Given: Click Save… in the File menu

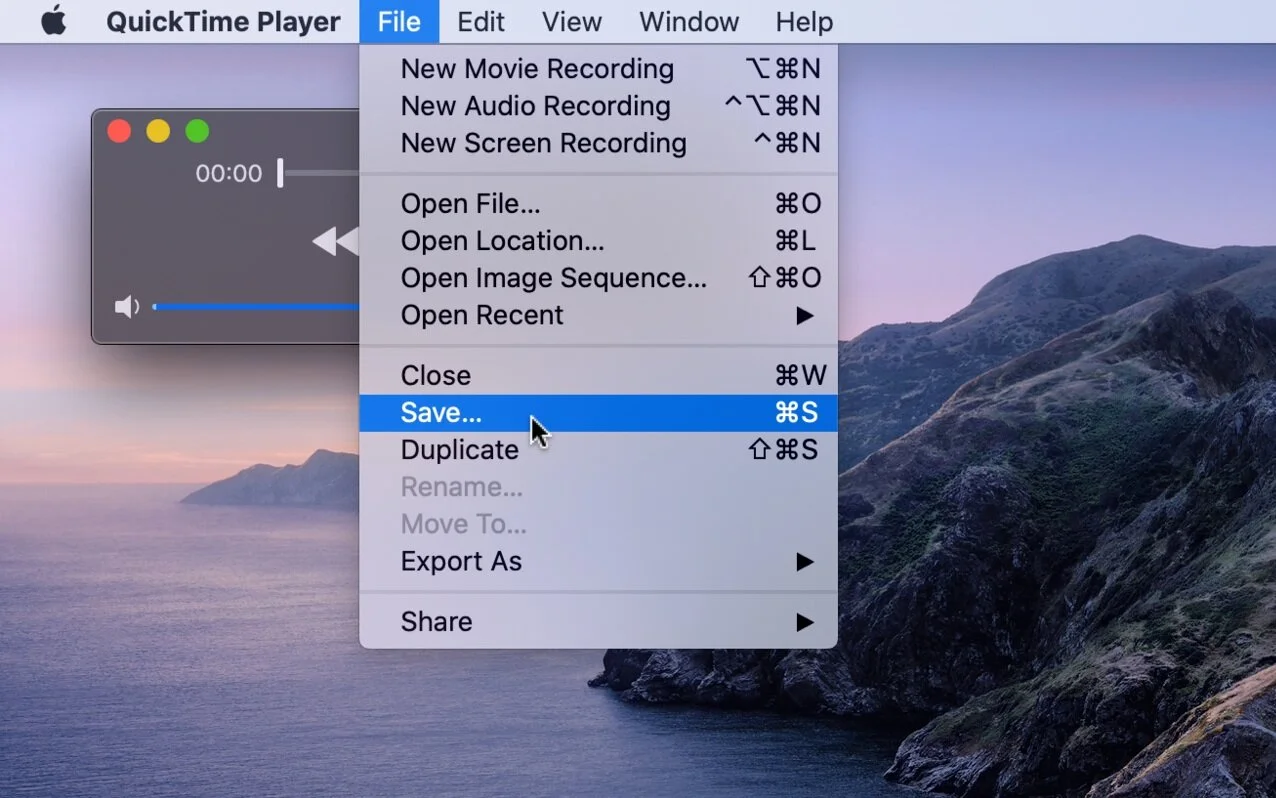Looking at the screenshot, I should tap(598, 413).
